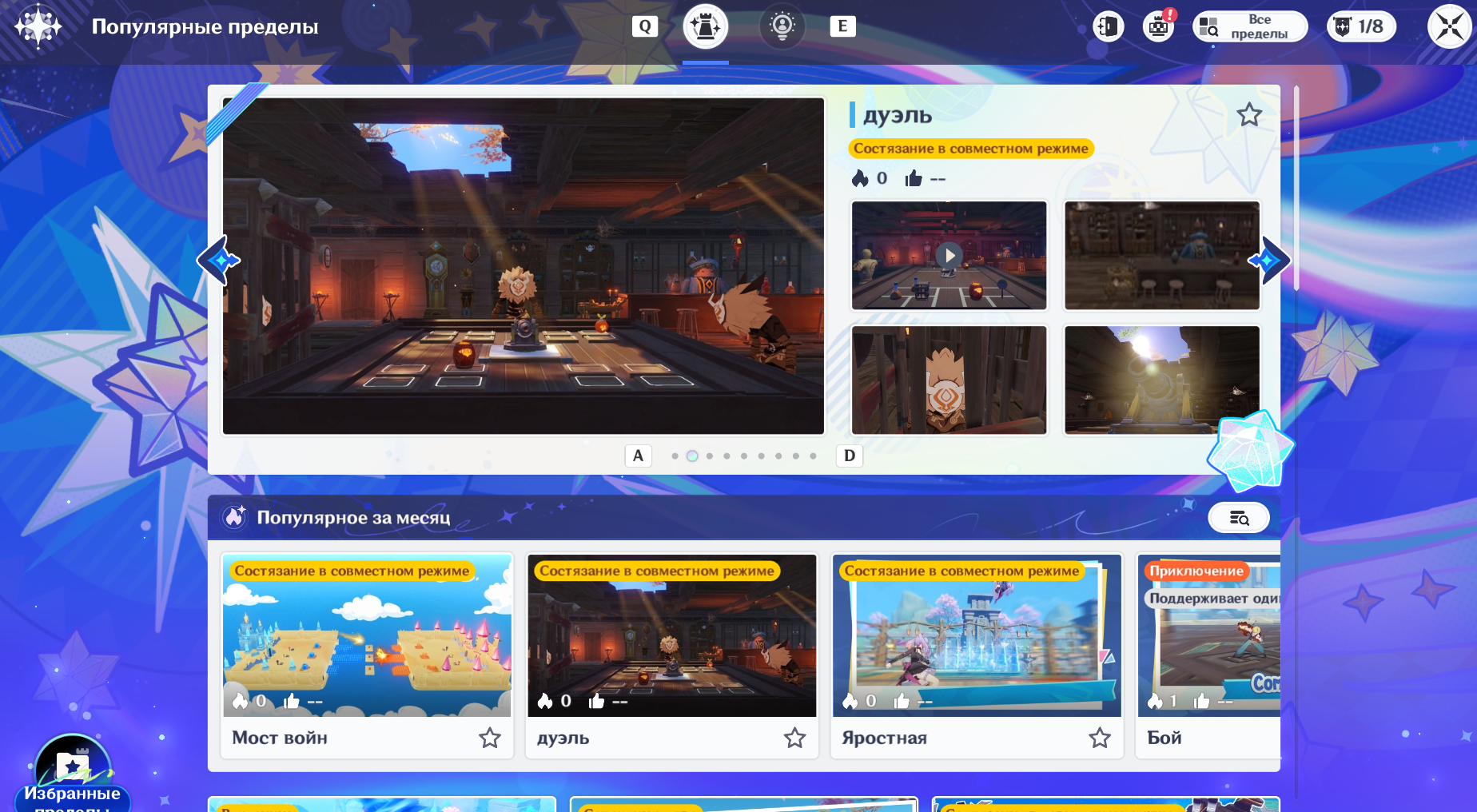Viewport: 1477px width, 812px height.
Task: Click the thumbs-up rating icon on featured дуэль
Action: (x=914, y=178)
